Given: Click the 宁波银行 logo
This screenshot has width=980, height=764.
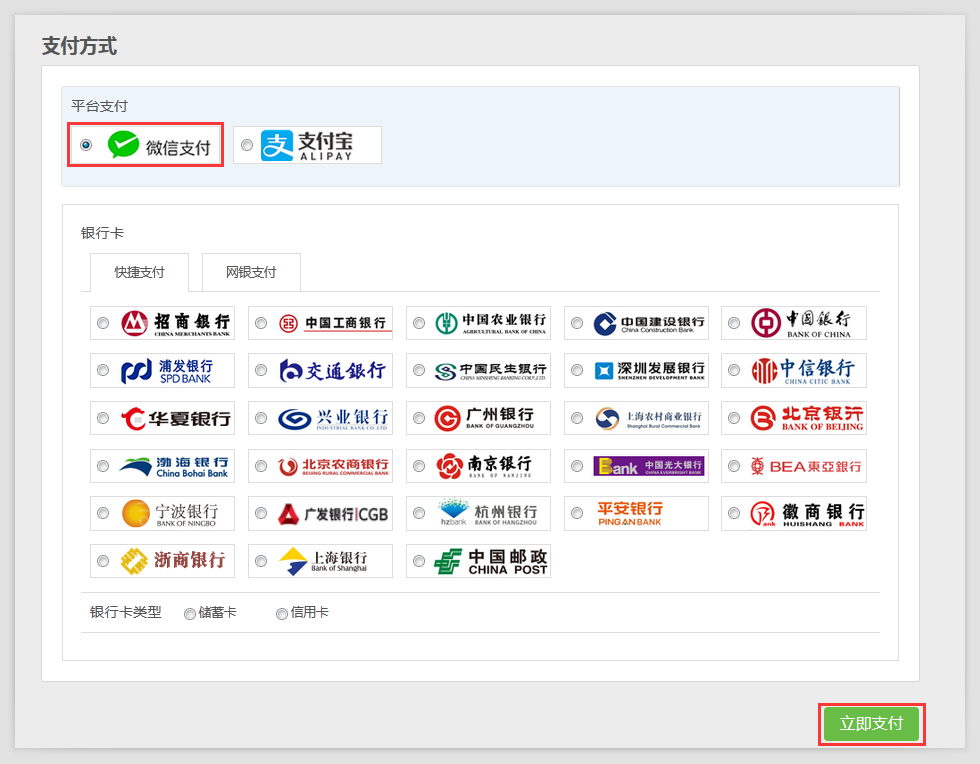Looking at the screenshot, I should coord(170,513).
